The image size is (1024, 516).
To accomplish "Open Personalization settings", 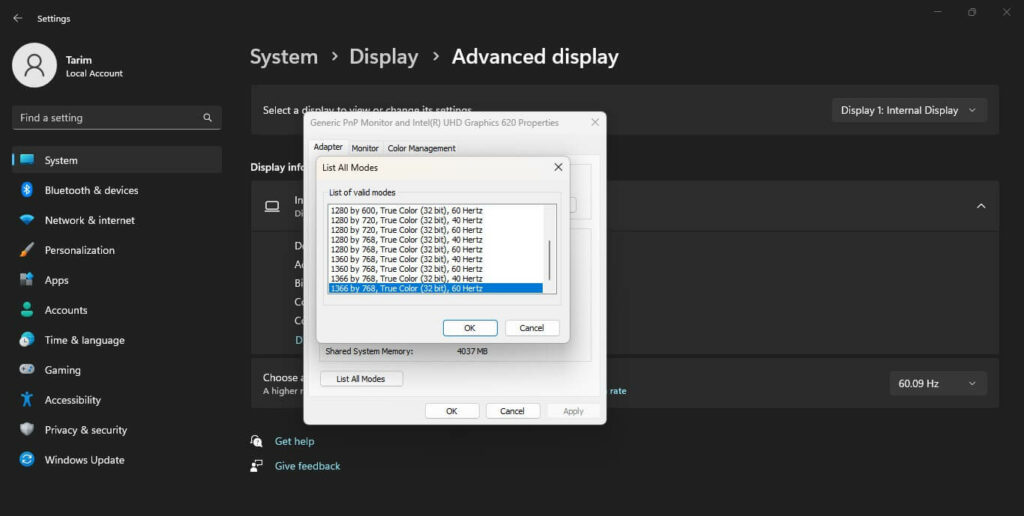I will coord(117,250).
